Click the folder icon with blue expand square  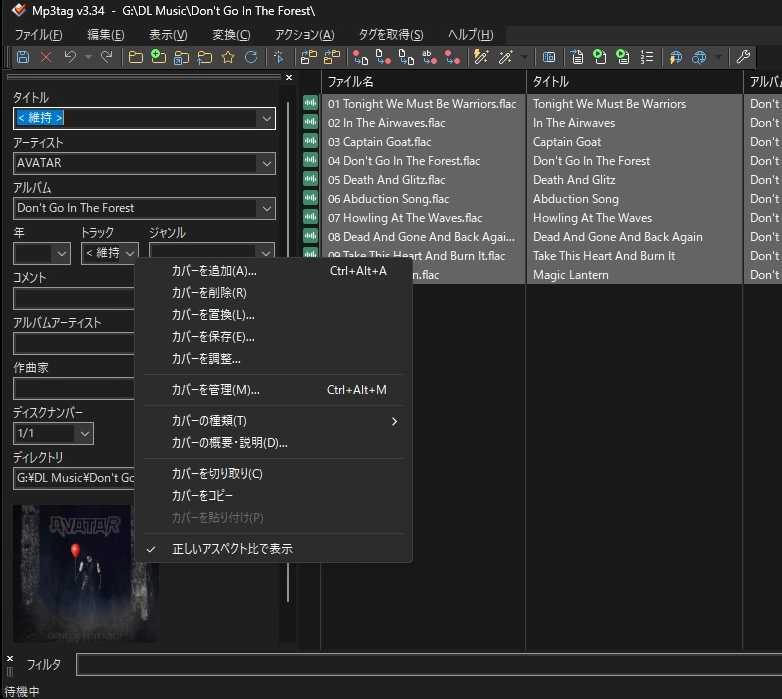(x=182, y=57)
